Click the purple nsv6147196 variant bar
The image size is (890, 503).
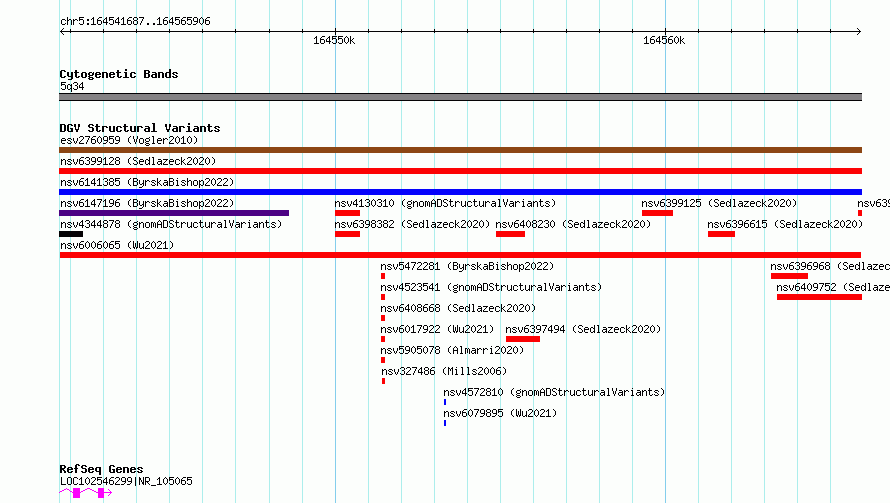click(174, 213)
